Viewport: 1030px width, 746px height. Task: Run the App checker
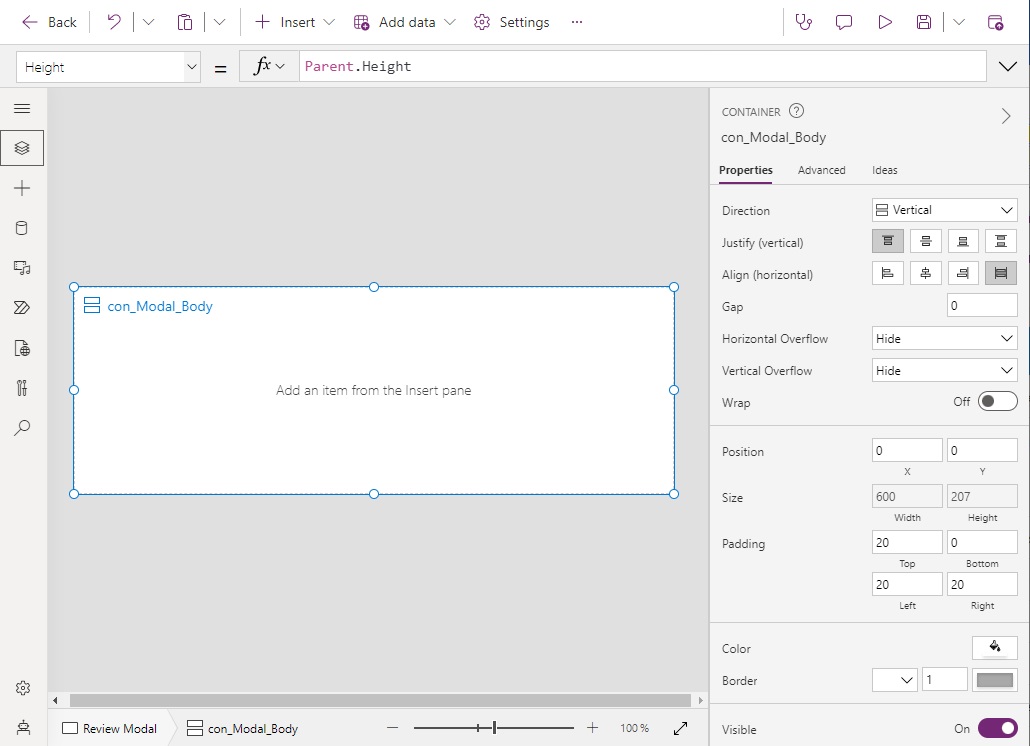tap(803, 21)
